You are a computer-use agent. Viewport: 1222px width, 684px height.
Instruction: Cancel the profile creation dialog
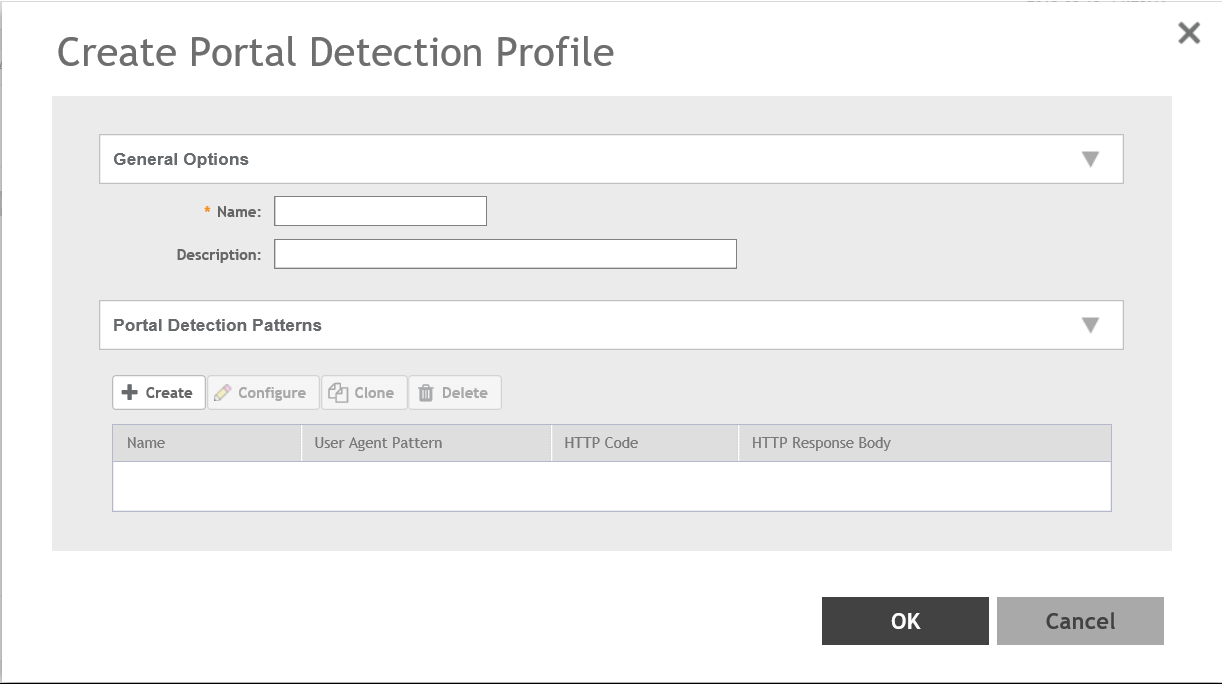[1080, 621]
